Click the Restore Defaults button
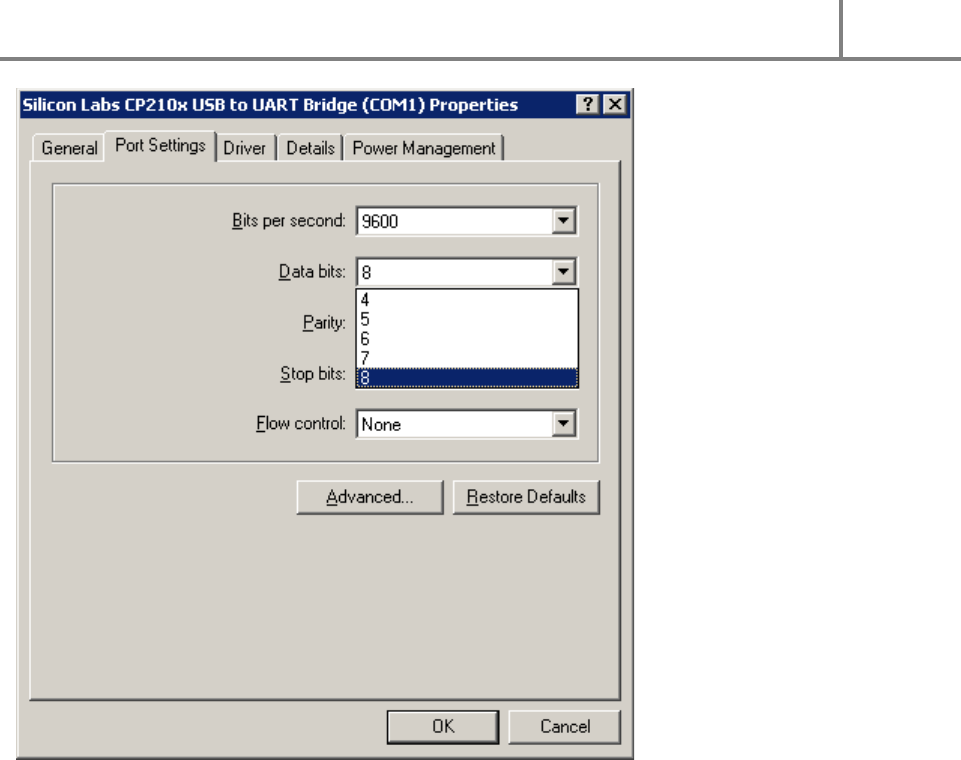 (526, 497)
